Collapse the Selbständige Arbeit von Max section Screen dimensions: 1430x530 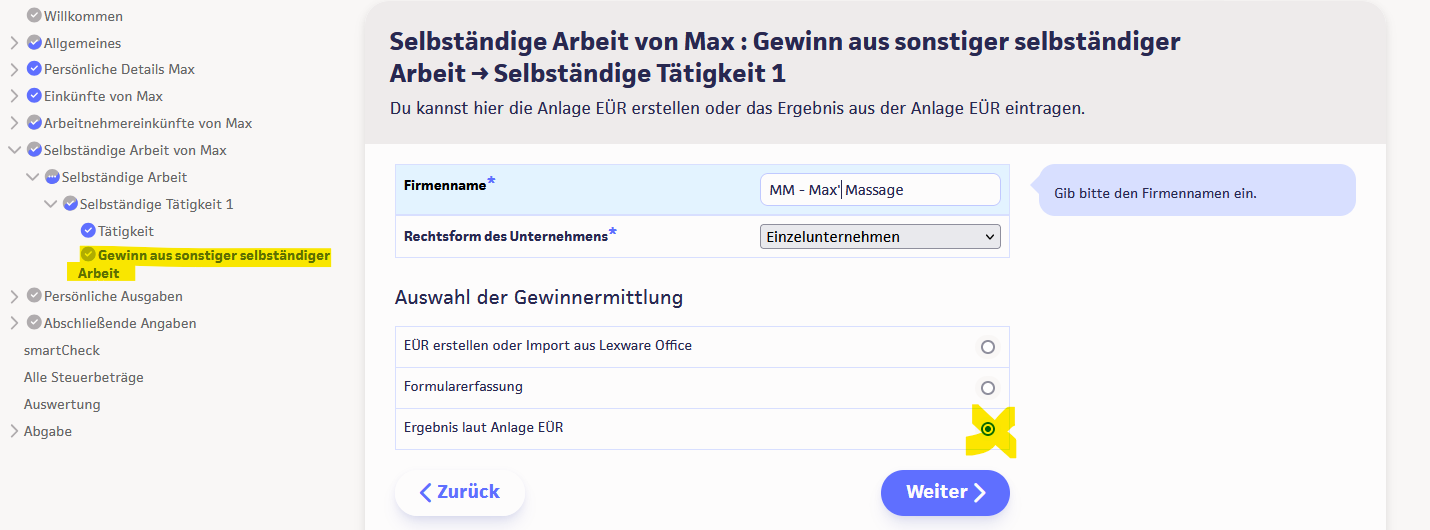[x=14, y=150]
